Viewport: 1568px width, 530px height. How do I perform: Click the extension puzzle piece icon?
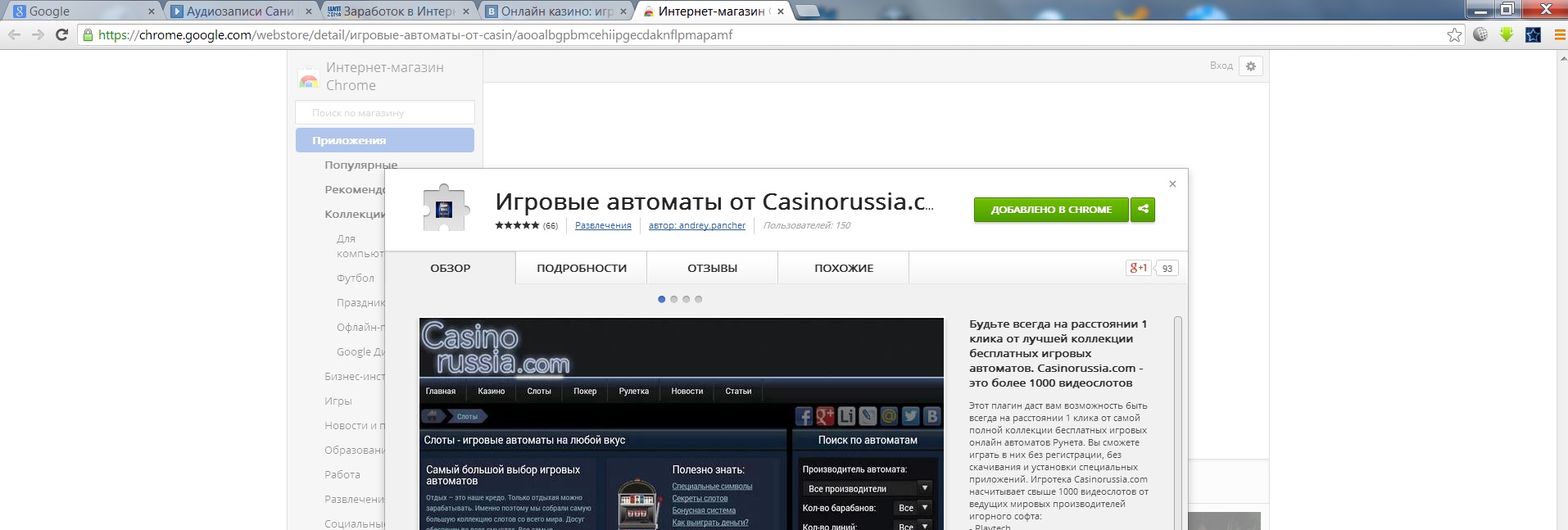pyautogui.click(x=446, y=208)
